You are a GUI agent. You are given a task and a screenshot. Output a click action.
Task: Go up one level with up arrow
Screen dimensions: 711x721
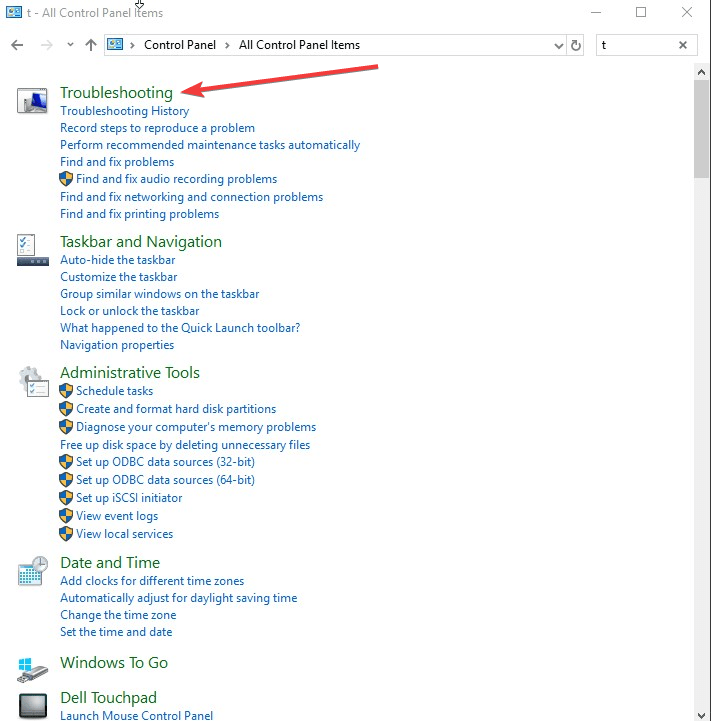pyautogui.click(x=91, y=45)
